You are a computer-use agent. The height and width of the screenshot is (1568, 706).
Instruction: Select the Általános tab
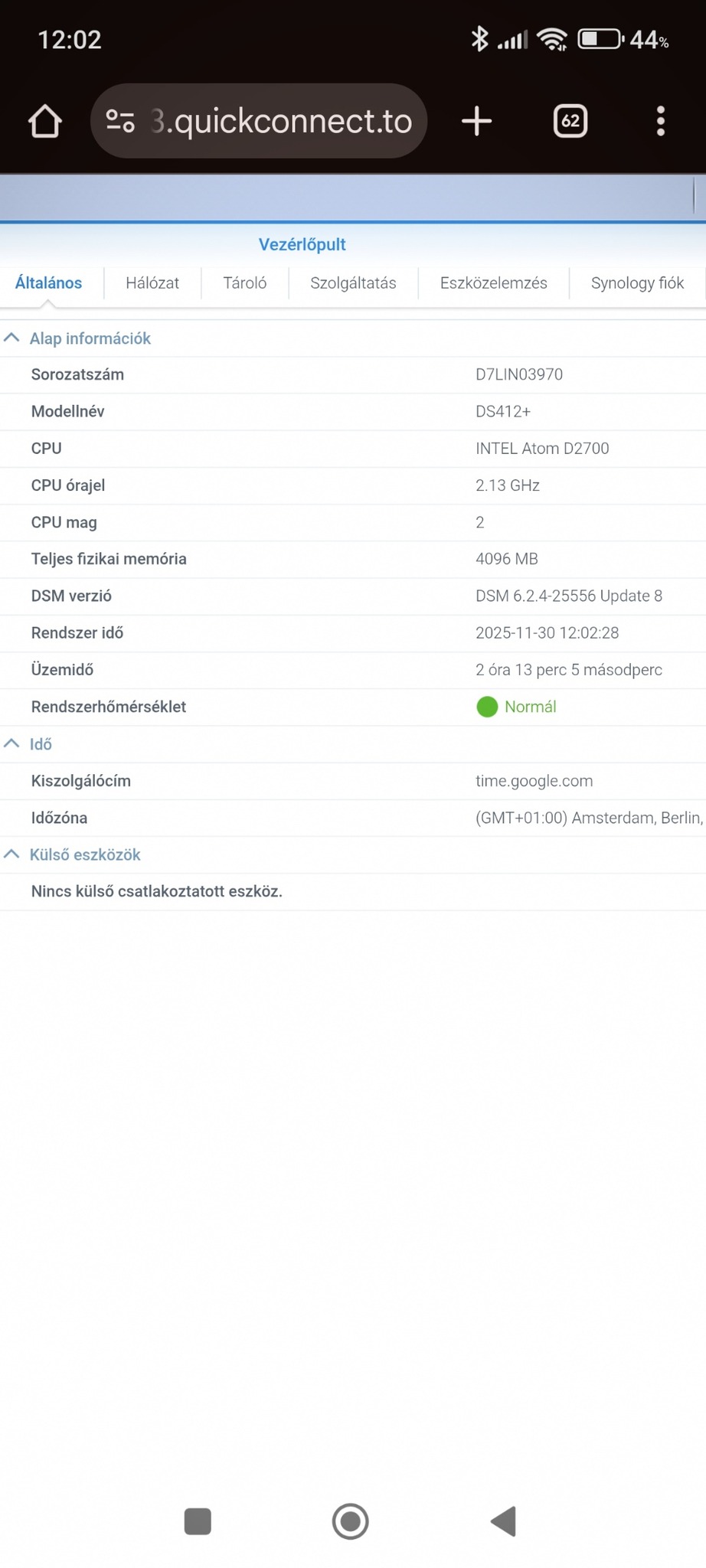click(x=48, y=283)
